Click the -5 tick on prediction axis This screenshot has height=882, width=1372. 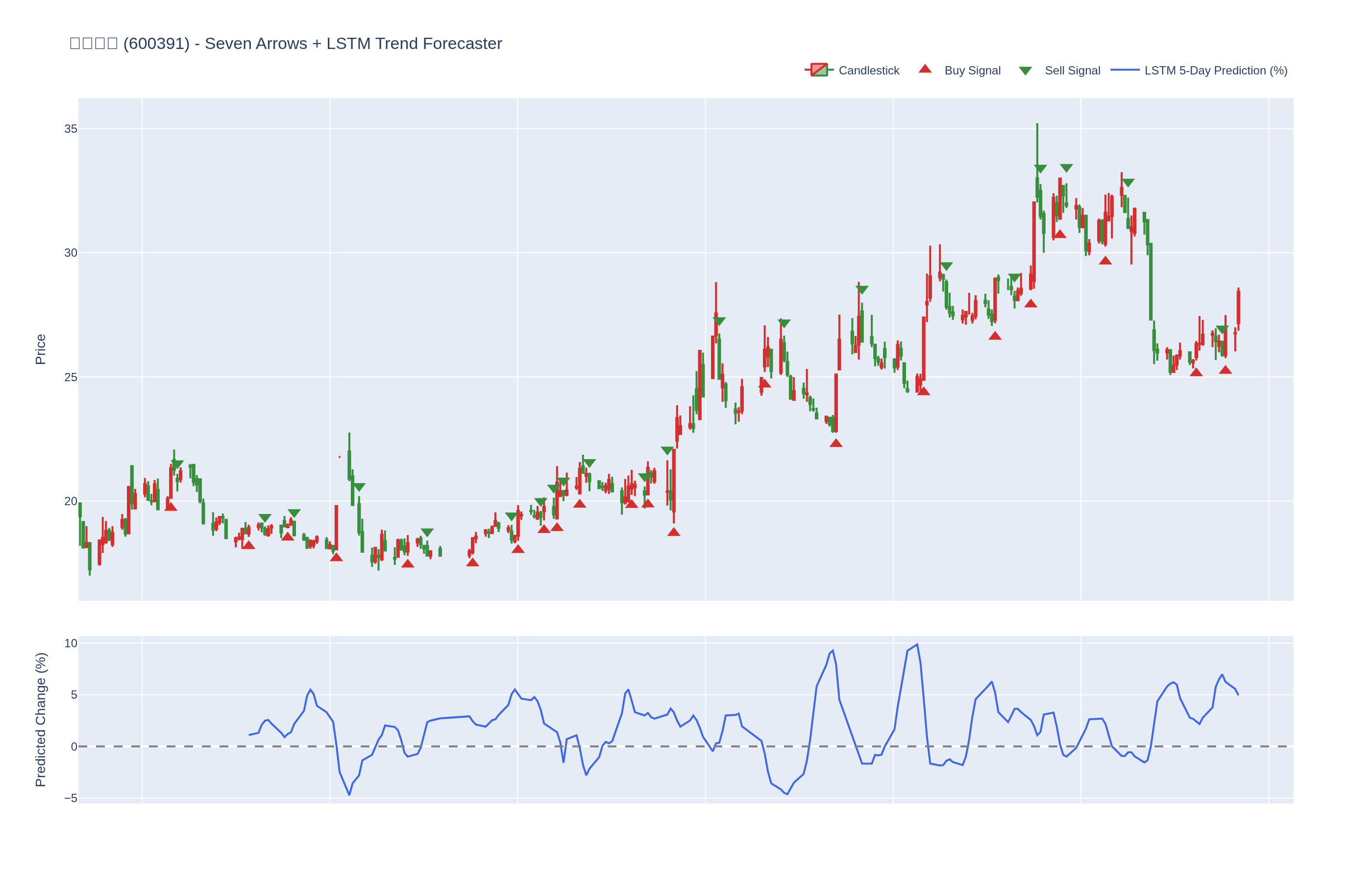71,798
